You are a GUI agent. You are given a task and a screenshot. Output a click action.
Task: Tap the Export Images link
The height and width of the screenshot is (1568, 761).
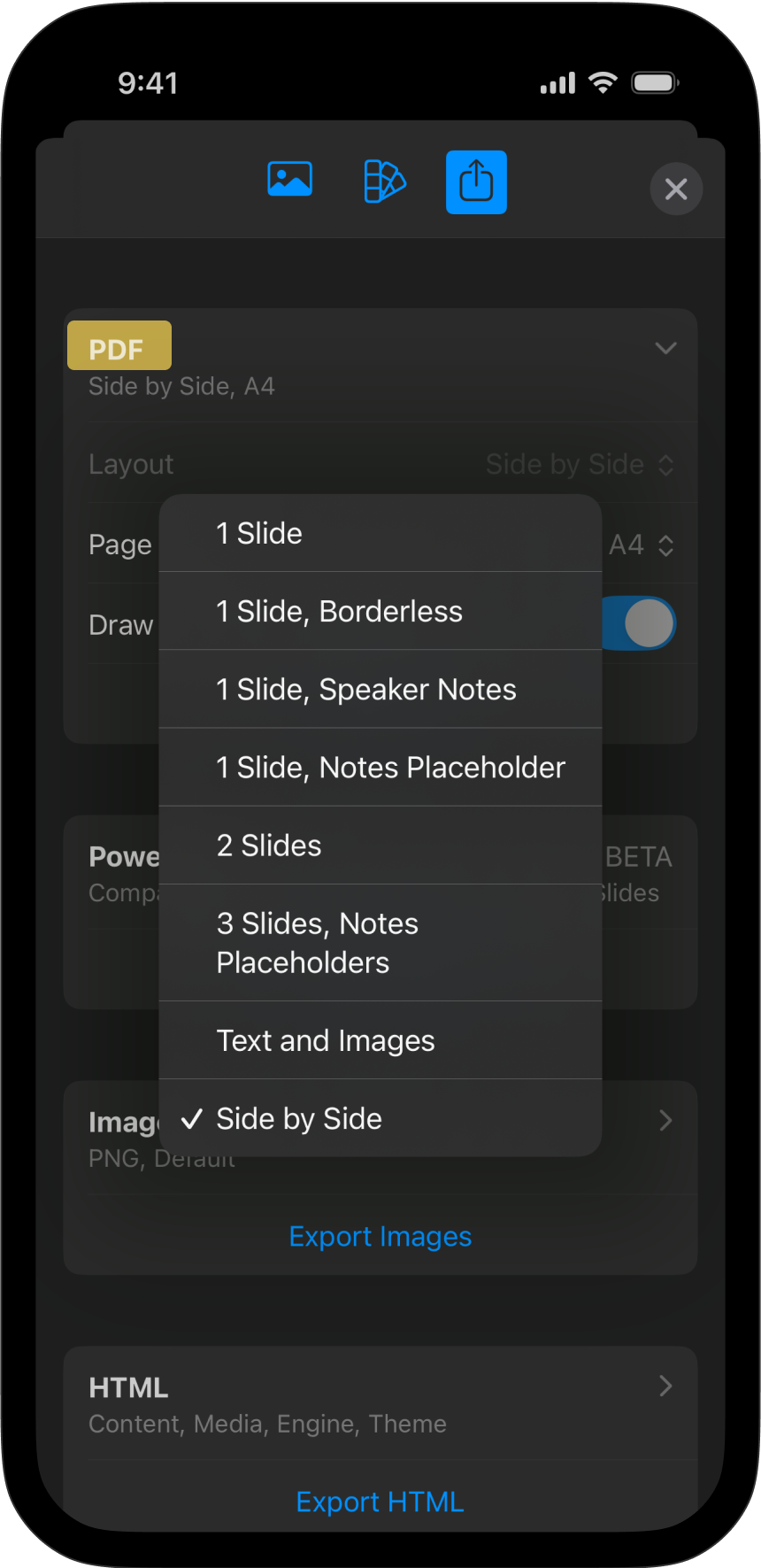point(380,1237)
